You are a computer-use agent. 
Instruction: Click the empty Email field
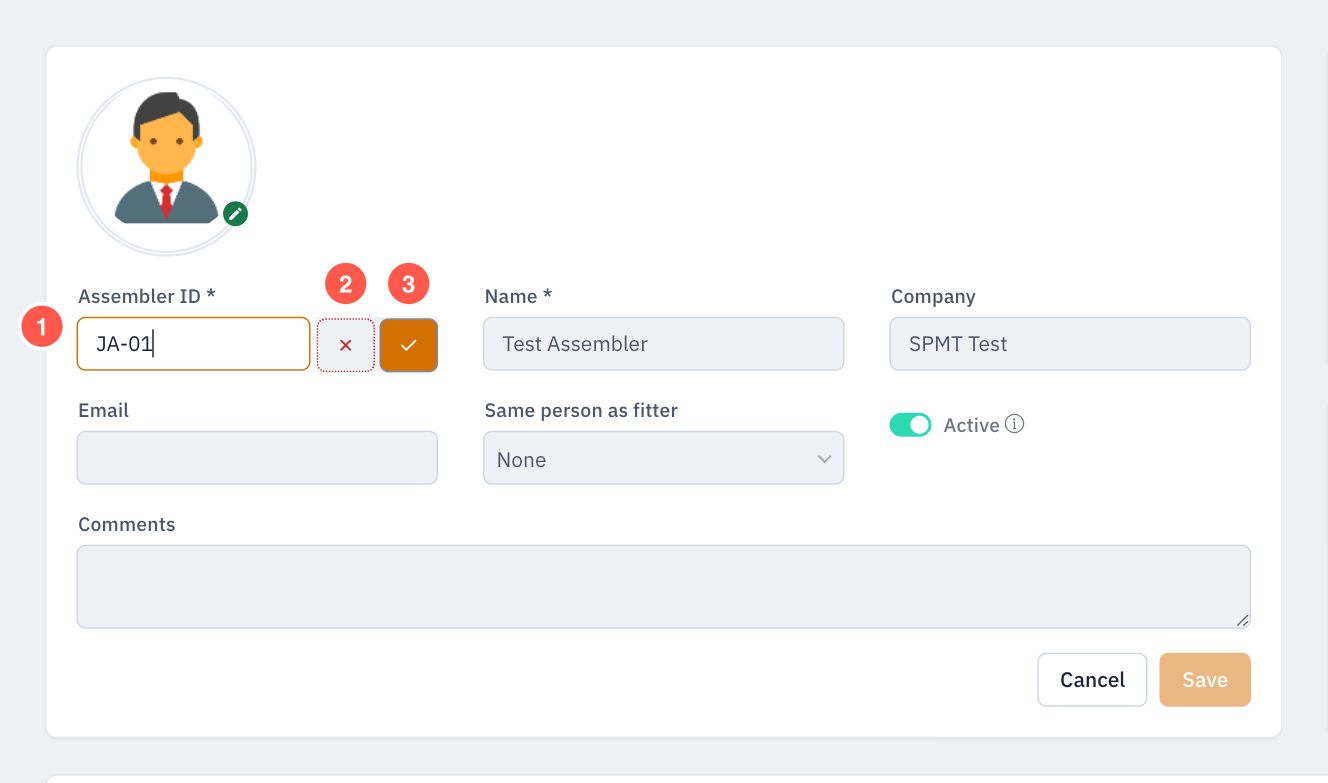pos(257,458)
